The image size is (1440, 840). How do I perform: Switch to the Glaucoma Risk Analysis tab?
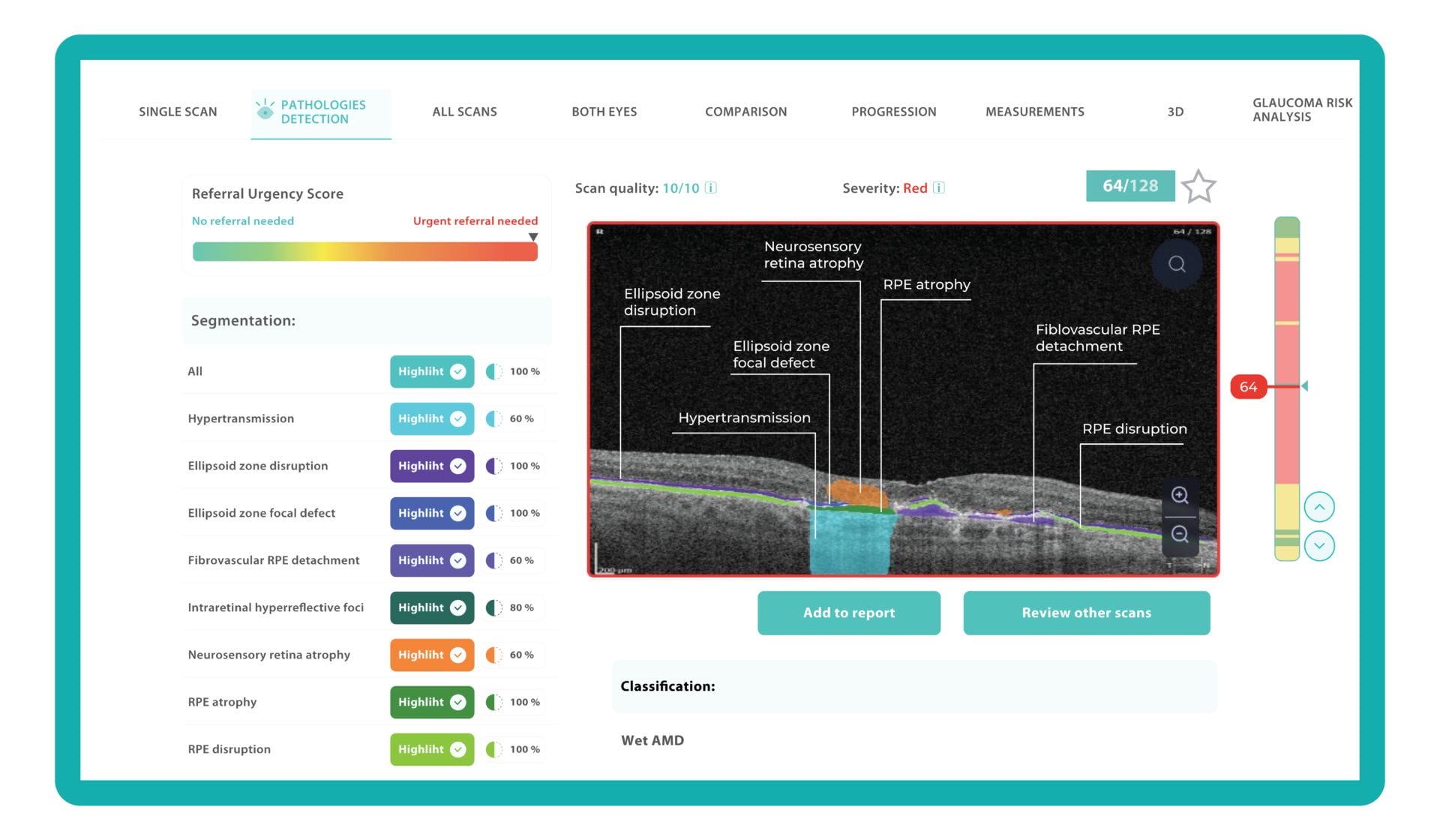click(1302, 110)
